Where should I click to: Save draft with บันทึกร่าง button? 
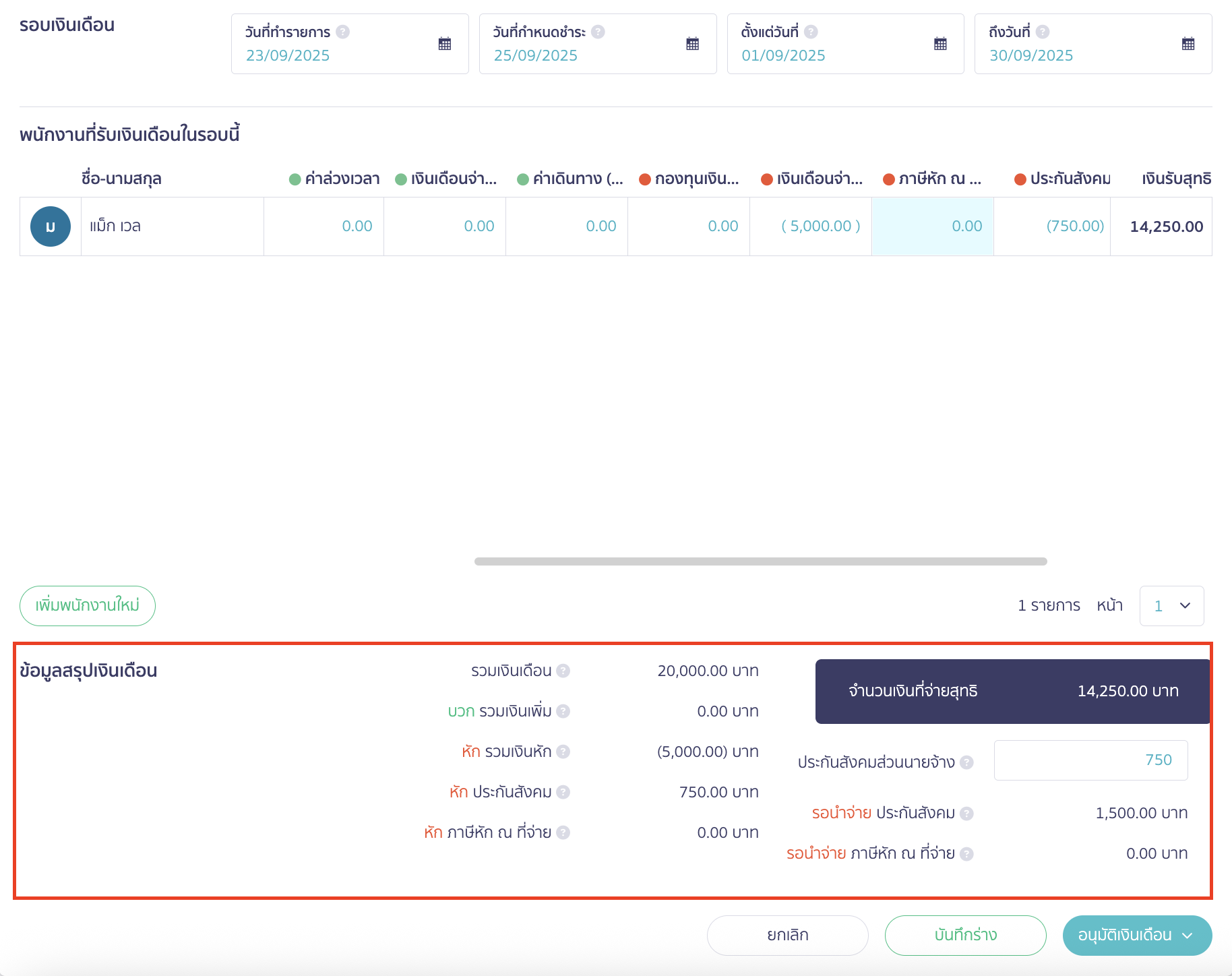click(x=965, y=936)
